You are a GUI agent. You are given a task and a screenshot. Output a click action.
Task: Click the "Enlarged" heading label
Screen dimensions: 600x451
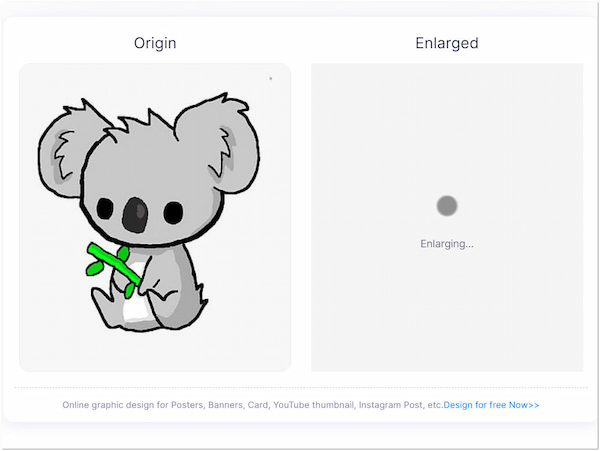(447, 43)
